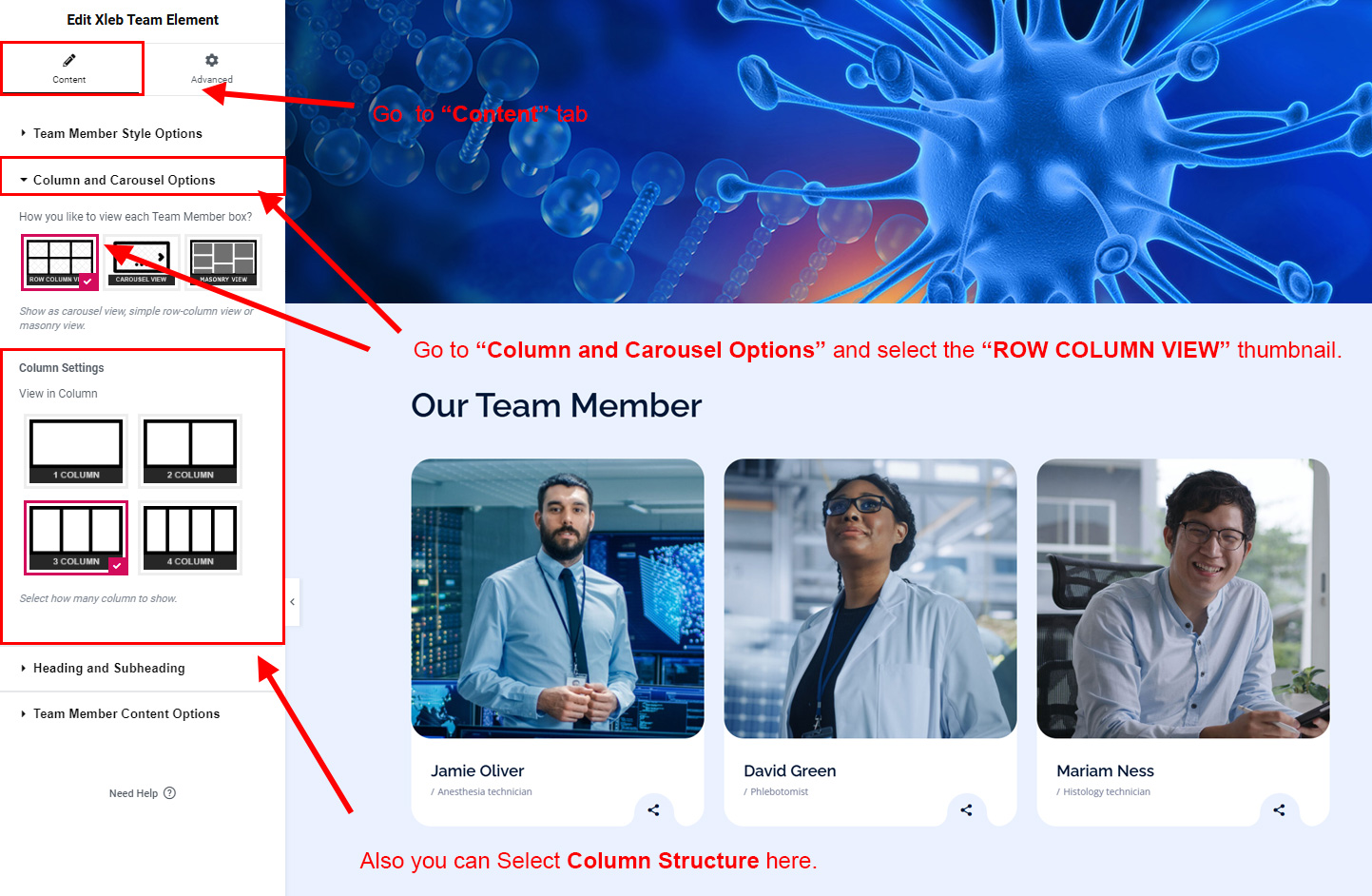Pick the Masonry View layout icon

click(223, 262)
